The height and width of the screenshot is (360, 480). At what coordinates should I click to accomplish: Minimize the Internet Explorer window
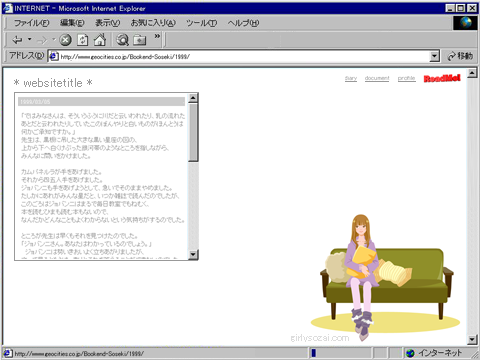coord(450,8)
